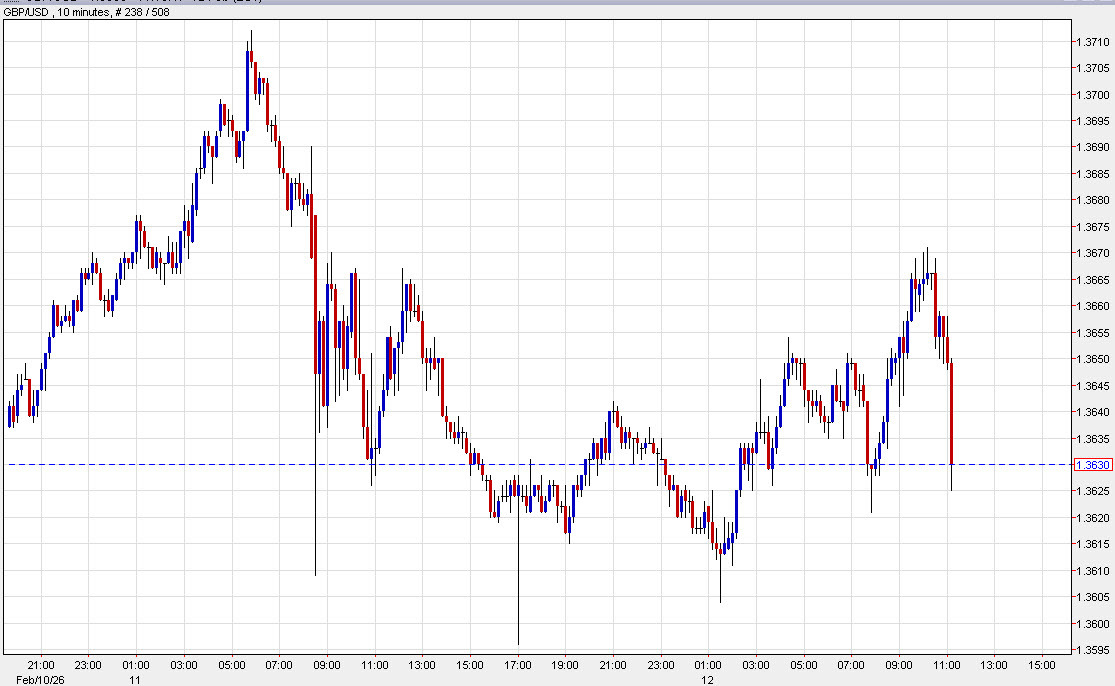Select the day 12 date marker
Image resolution: width=1115 pixels, height=686 pixels.
coord(707,679)
